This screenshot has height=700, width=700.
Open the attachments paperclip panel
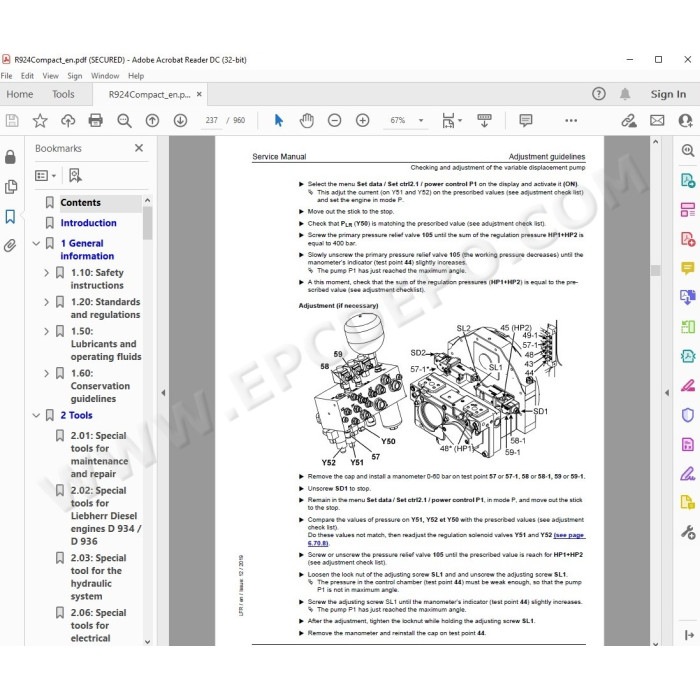(x=10, y=246)
